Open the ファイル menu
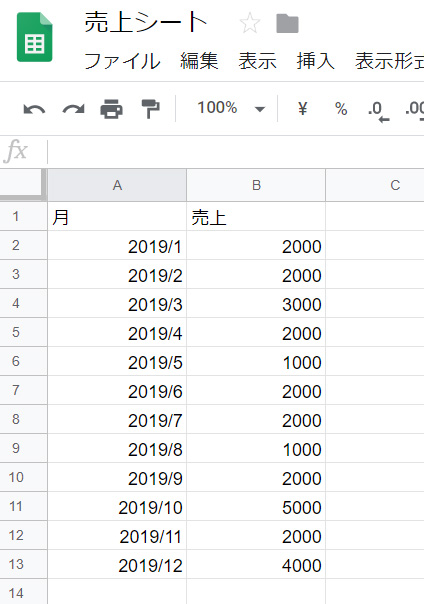 tap(122, 61)
